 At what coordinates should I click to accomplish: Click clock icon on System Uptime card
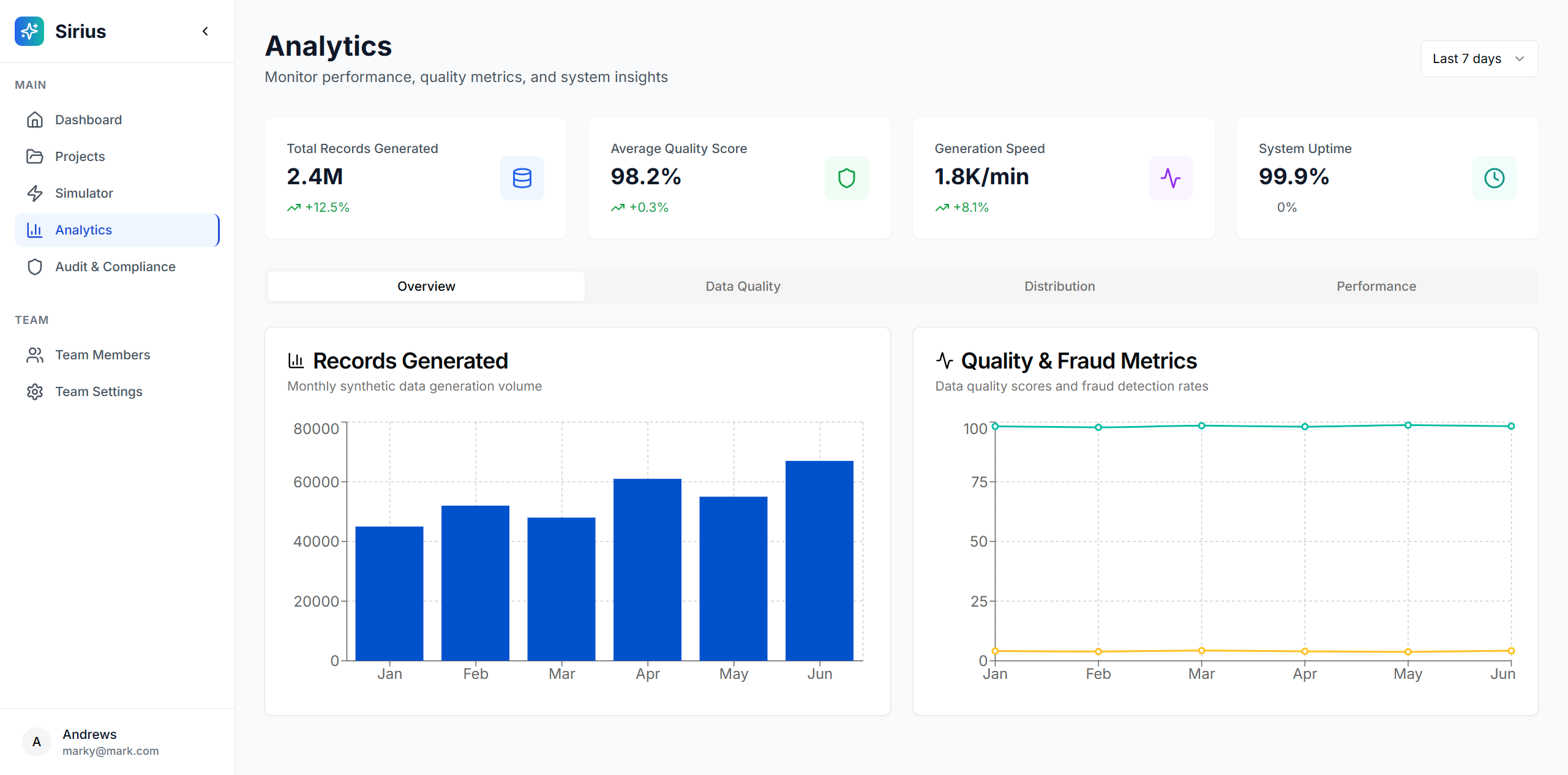[1494, 178]
